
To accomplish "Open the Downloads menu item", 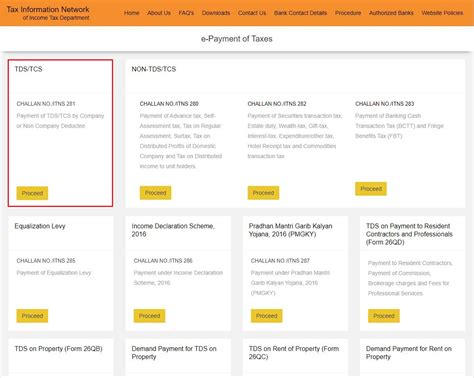I will coord(216,13).
